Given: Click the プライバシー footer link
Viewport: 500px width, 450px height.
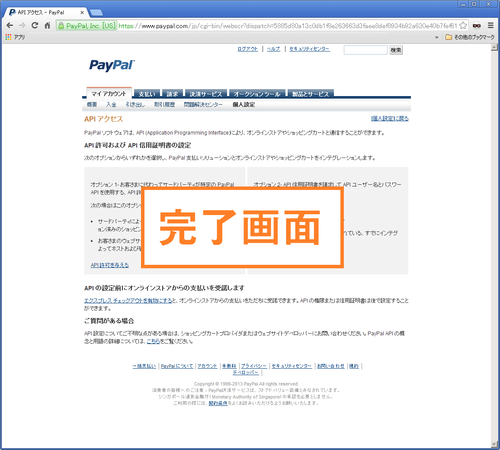Looking at the screenshot, I should tap(254, 366).
